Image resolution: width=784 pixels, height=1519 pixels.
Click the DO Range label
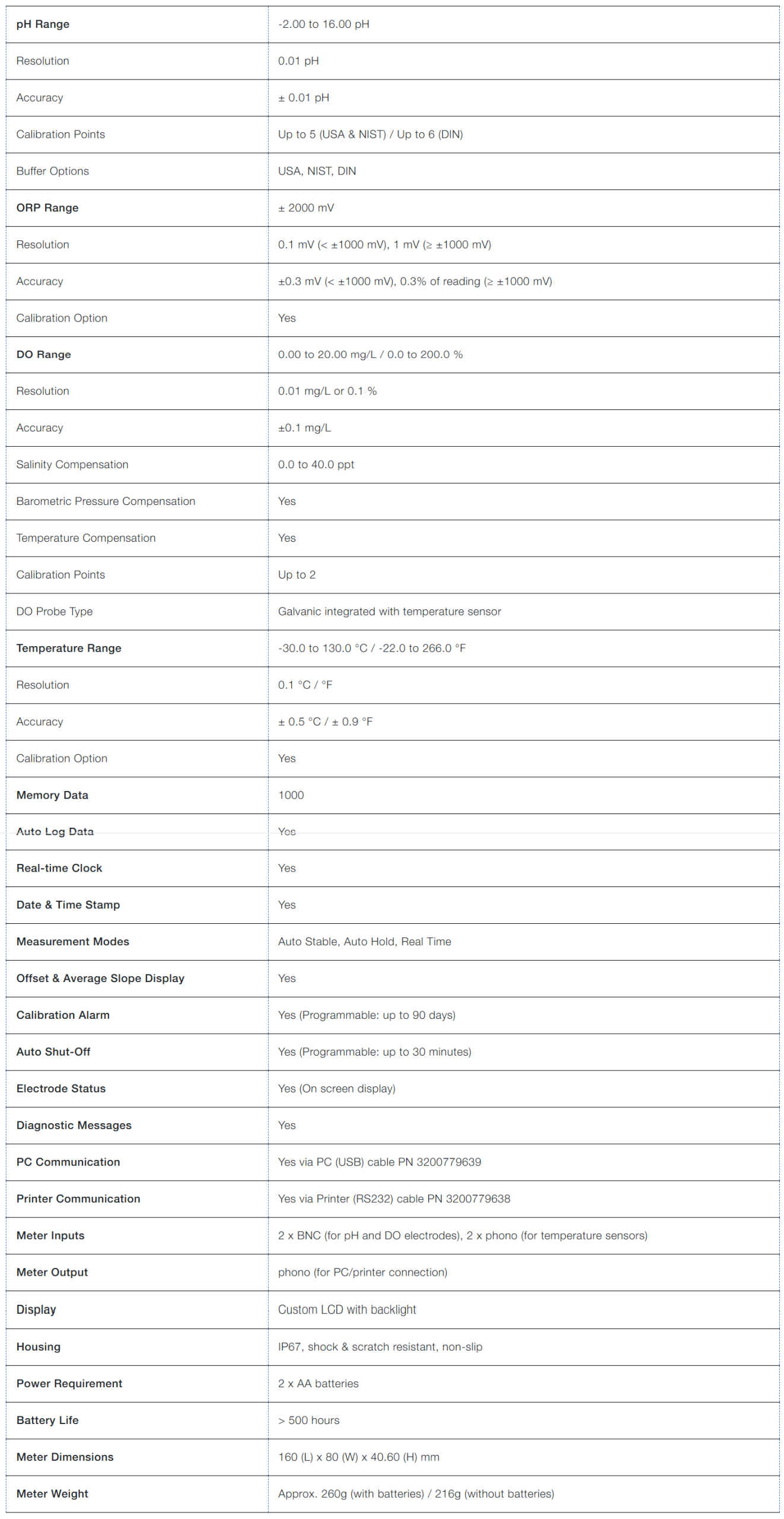(x=43, y=354)
